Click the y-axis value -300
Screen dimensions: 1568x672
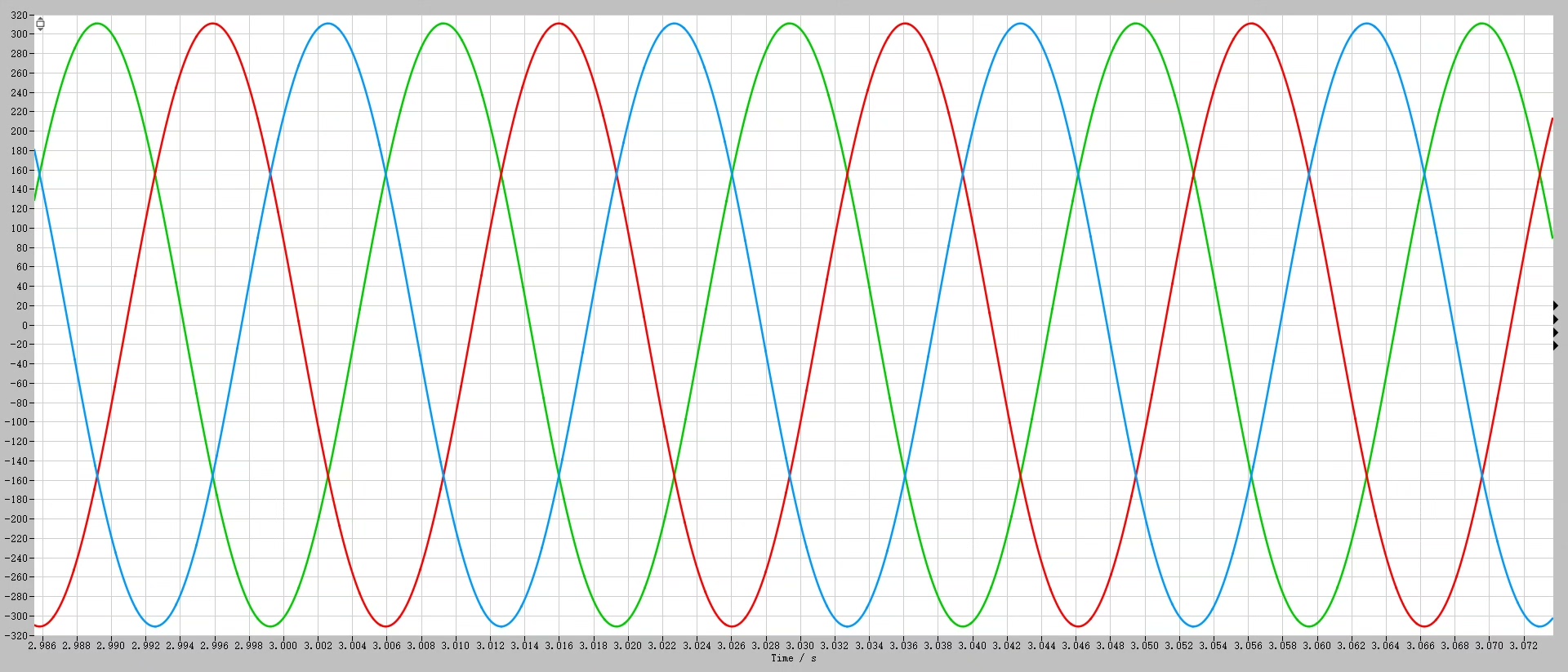click(x=16, y=616)
